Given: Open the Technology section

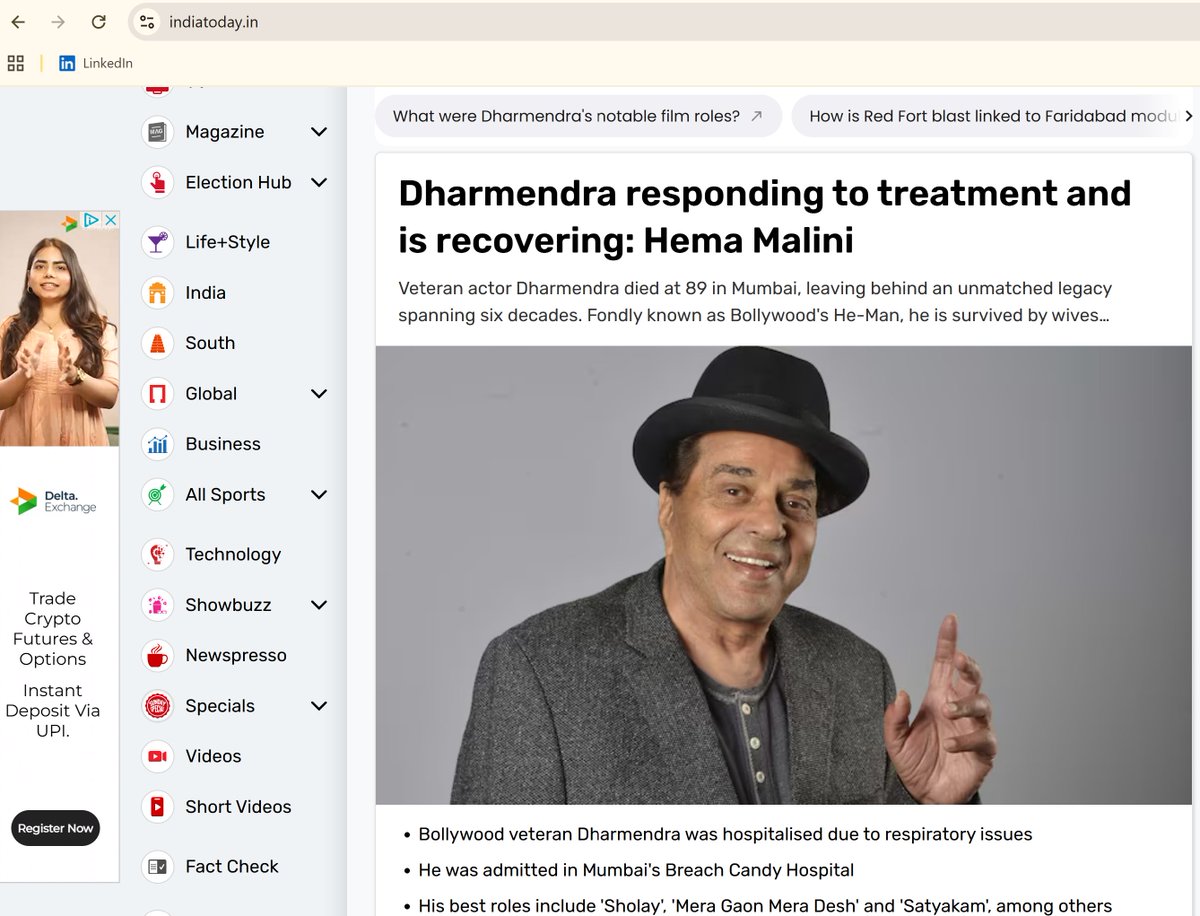Looking at the screenshot, I should click(x=233, y=554).
